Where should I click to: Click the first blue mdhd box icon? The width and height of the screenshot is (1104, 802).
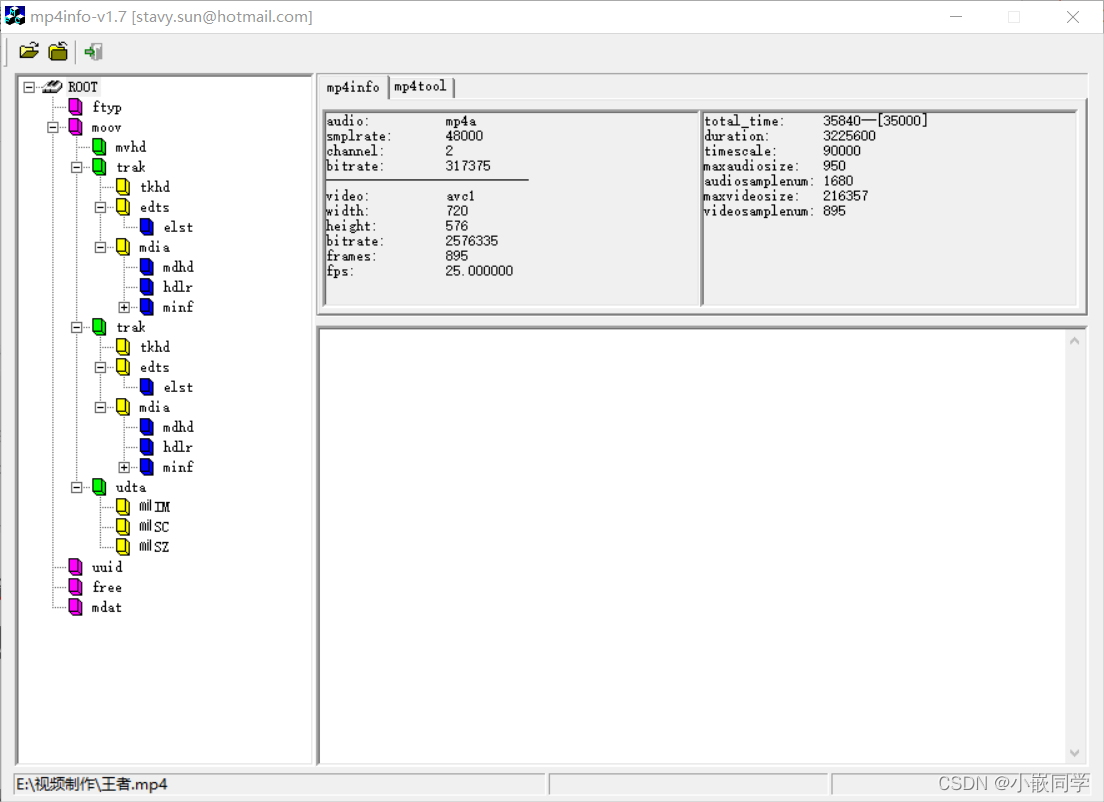[146, 267]
